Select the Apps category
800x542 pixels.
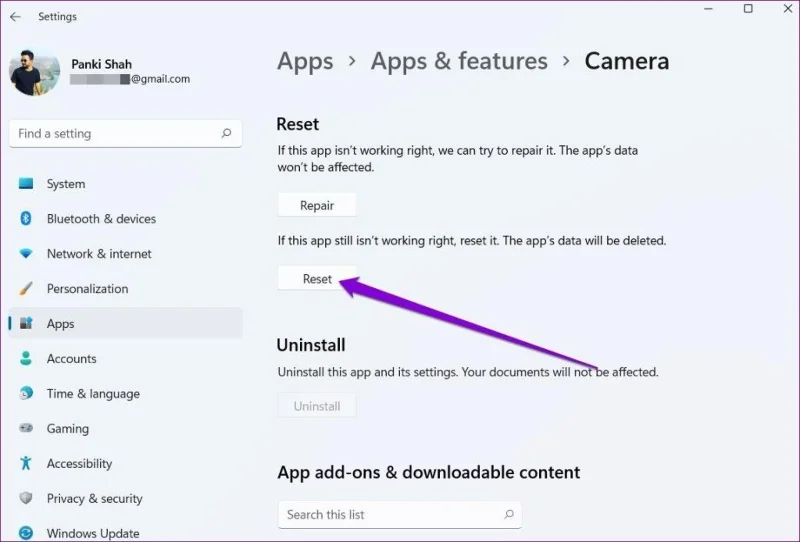(x=126, y=323)
